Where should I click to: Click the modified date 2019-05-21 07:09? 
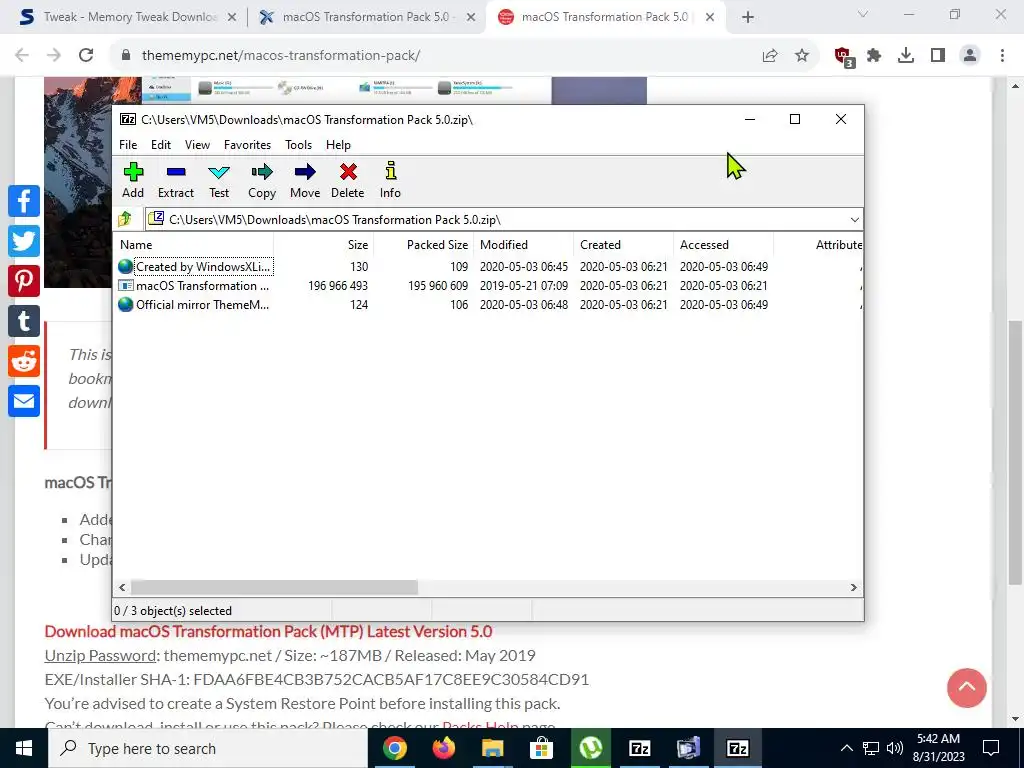point(524,285)
